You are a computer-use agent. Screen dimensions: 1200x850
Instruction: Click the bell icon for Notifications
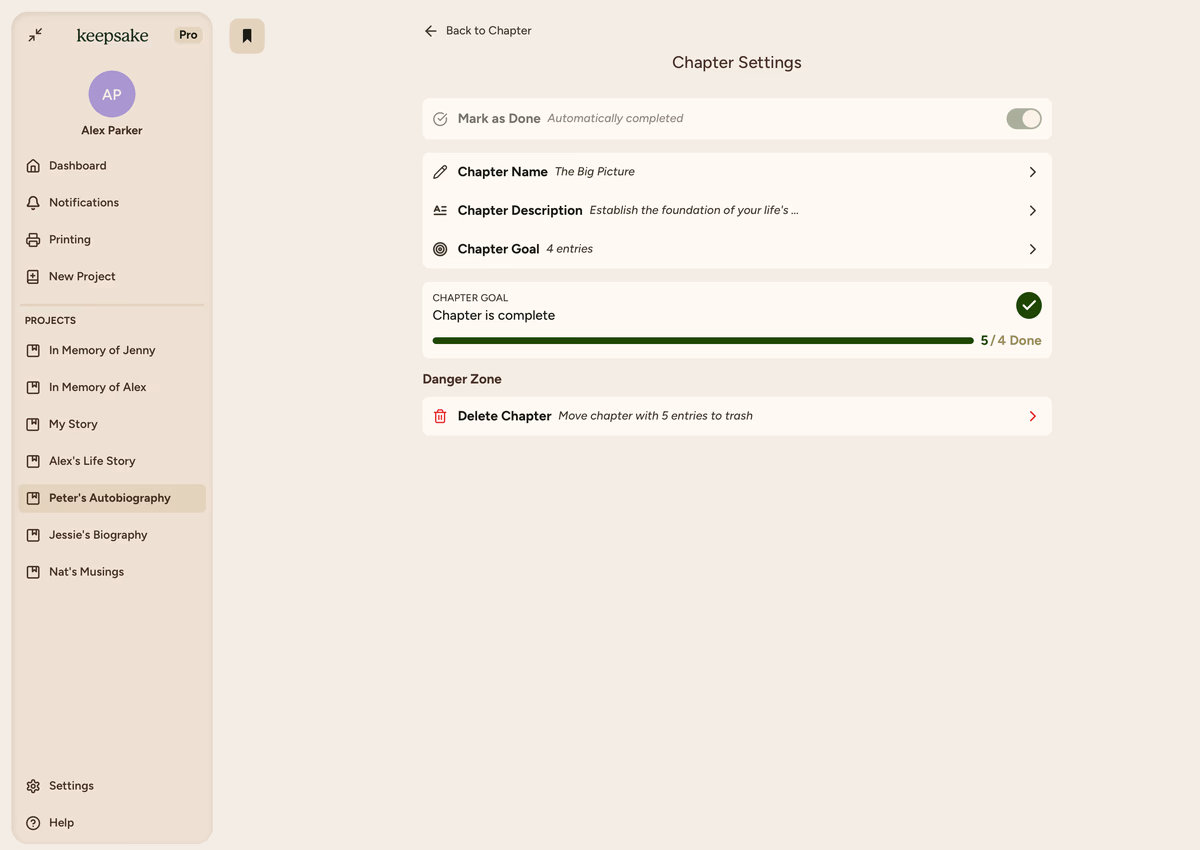pos(33,203)
